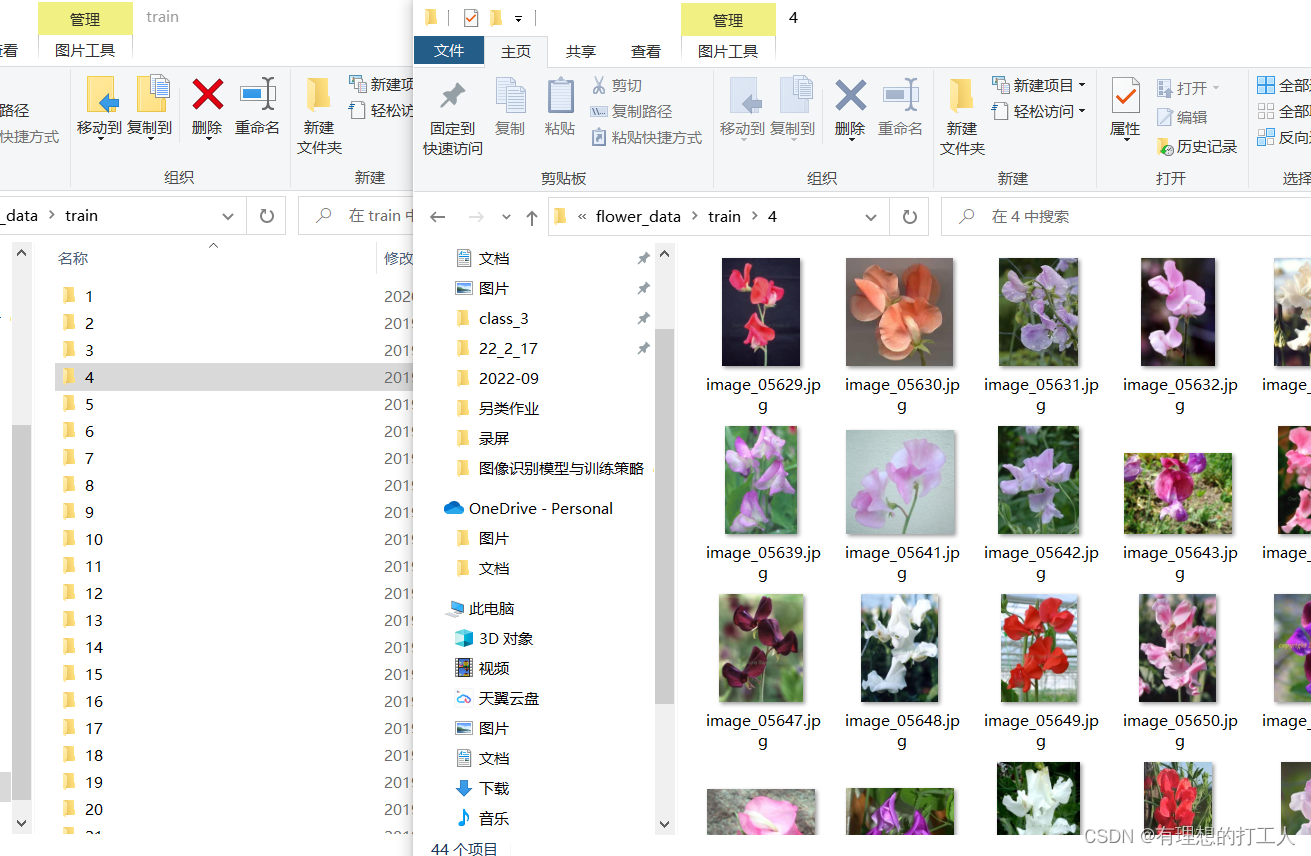Click 复制到 in front window ribbon
This screenshot has width=1311, height=856.
coord(793,107)
